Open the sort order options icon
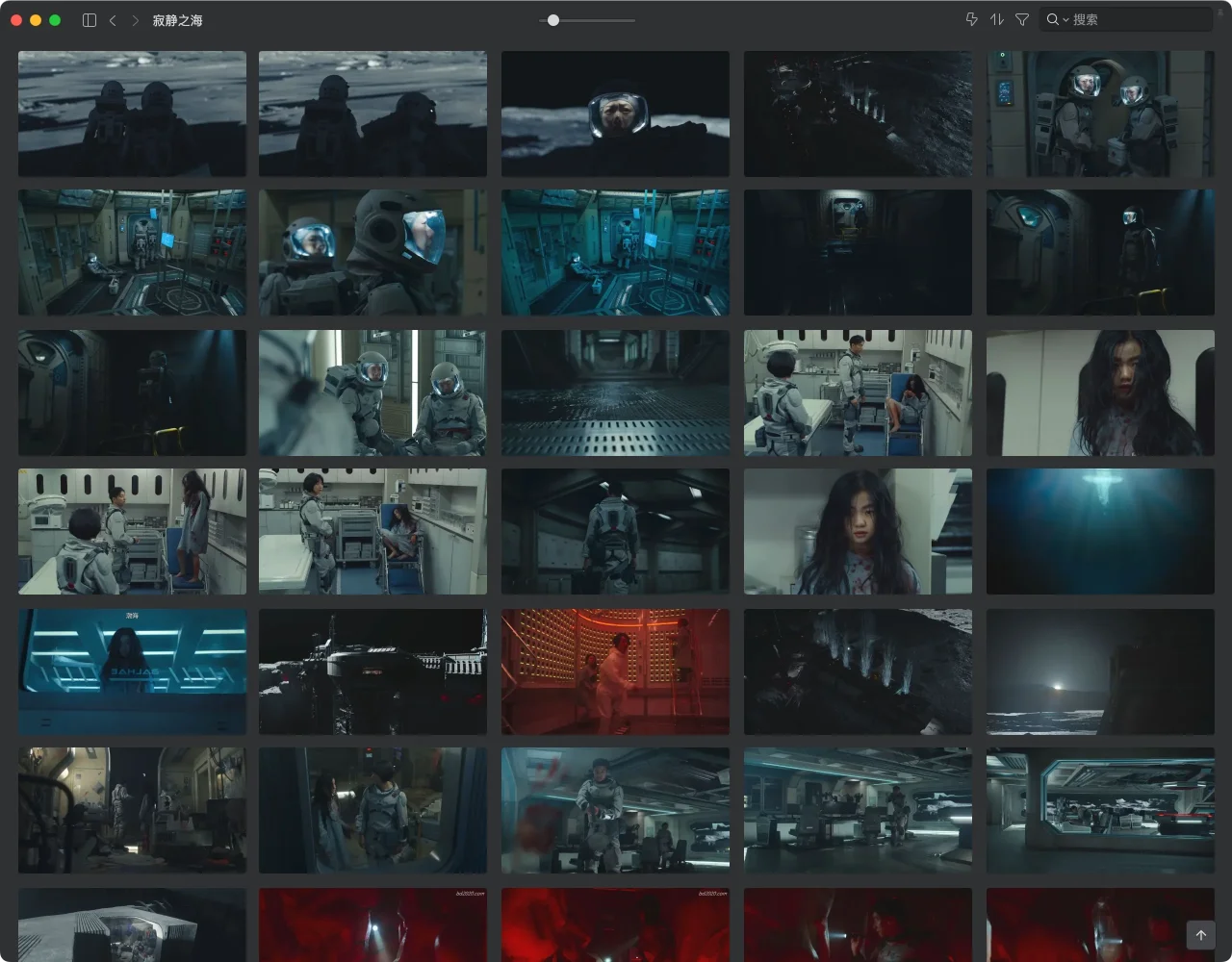 (x=997, y=19)
